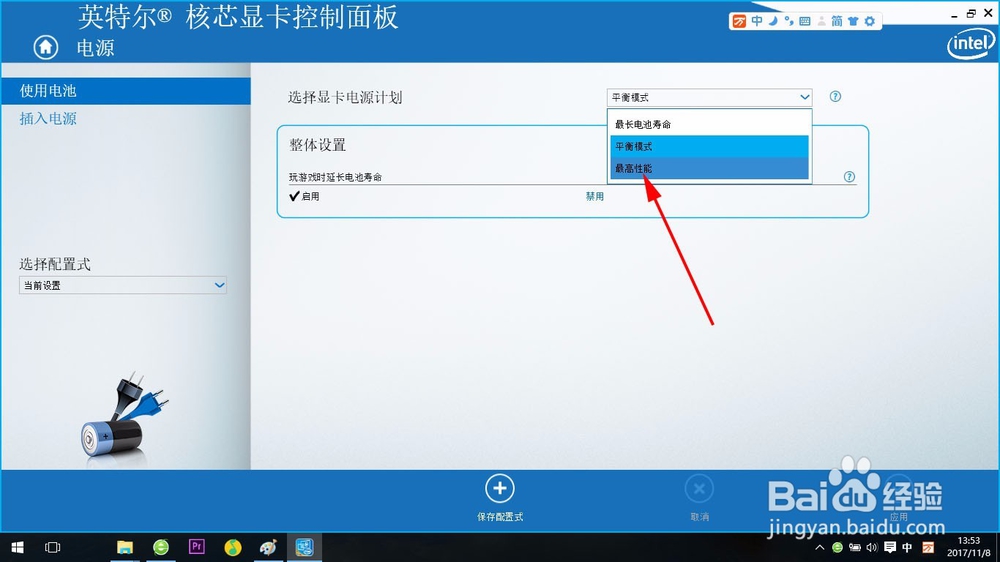Choose 平衡模式 from the dropdown list

[709, 146]
